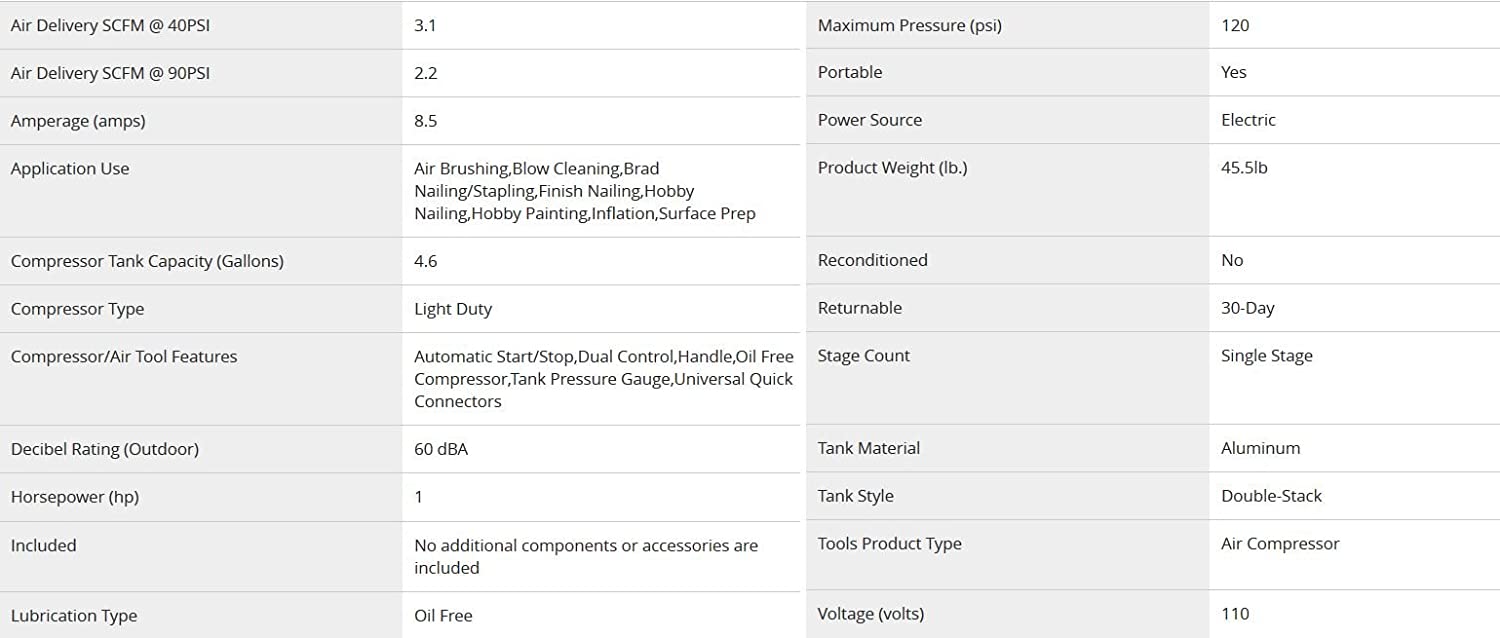Select the Oil Free lubrication value
The image size is (1500, 638).
(x=443, y=615)
